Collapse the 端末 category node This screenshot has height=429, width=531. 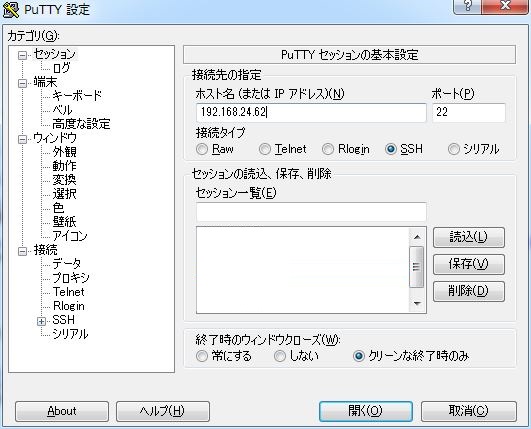pyautogui.click(x=22, y=83)
